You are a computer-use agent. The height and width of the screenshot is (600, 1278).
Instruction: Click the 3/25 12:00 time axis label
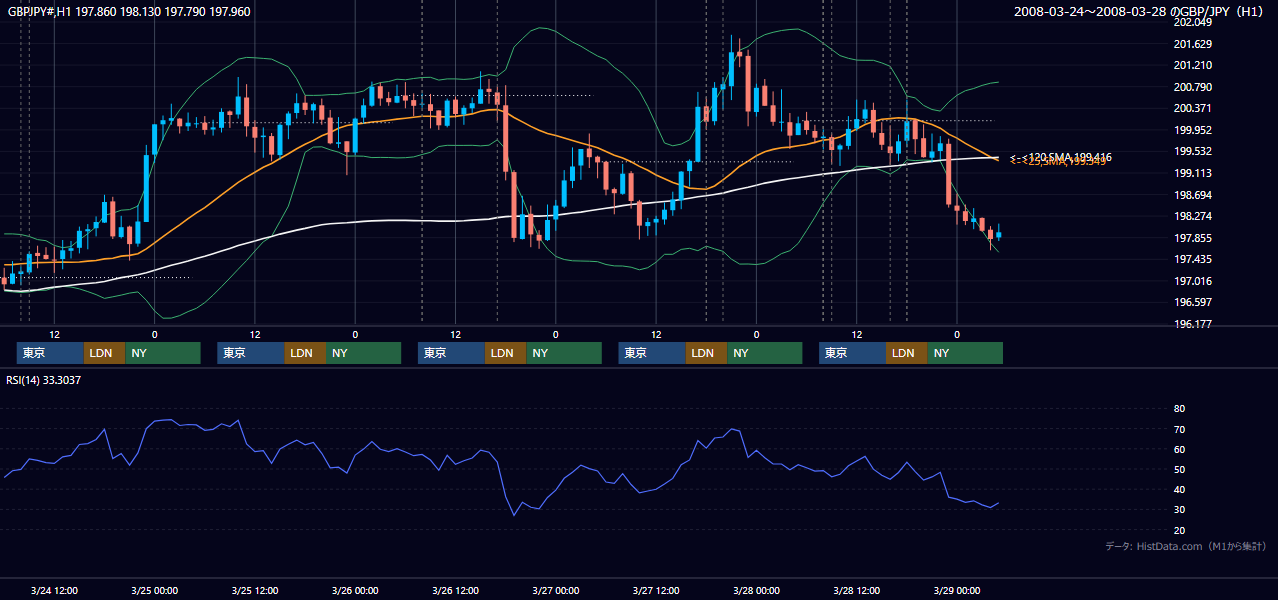click(x=255, y=590)
